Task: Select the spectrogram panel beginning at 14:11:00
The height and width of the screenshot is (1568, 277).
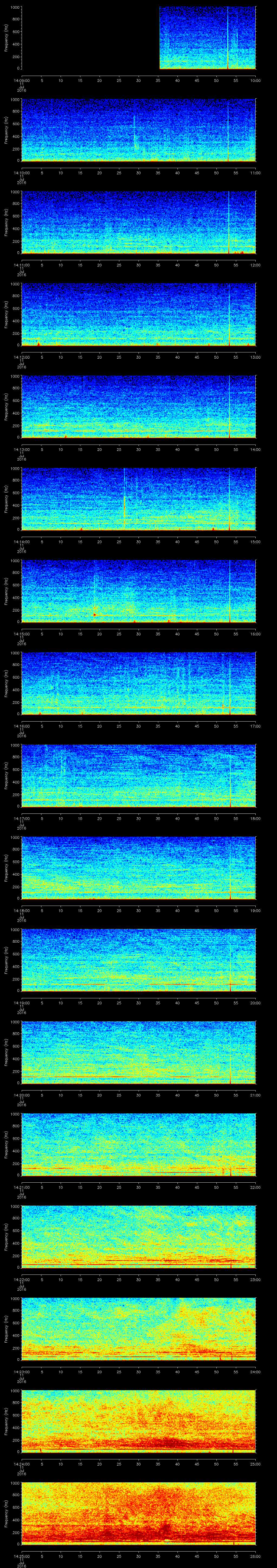Action: click(x=138, y=222)
